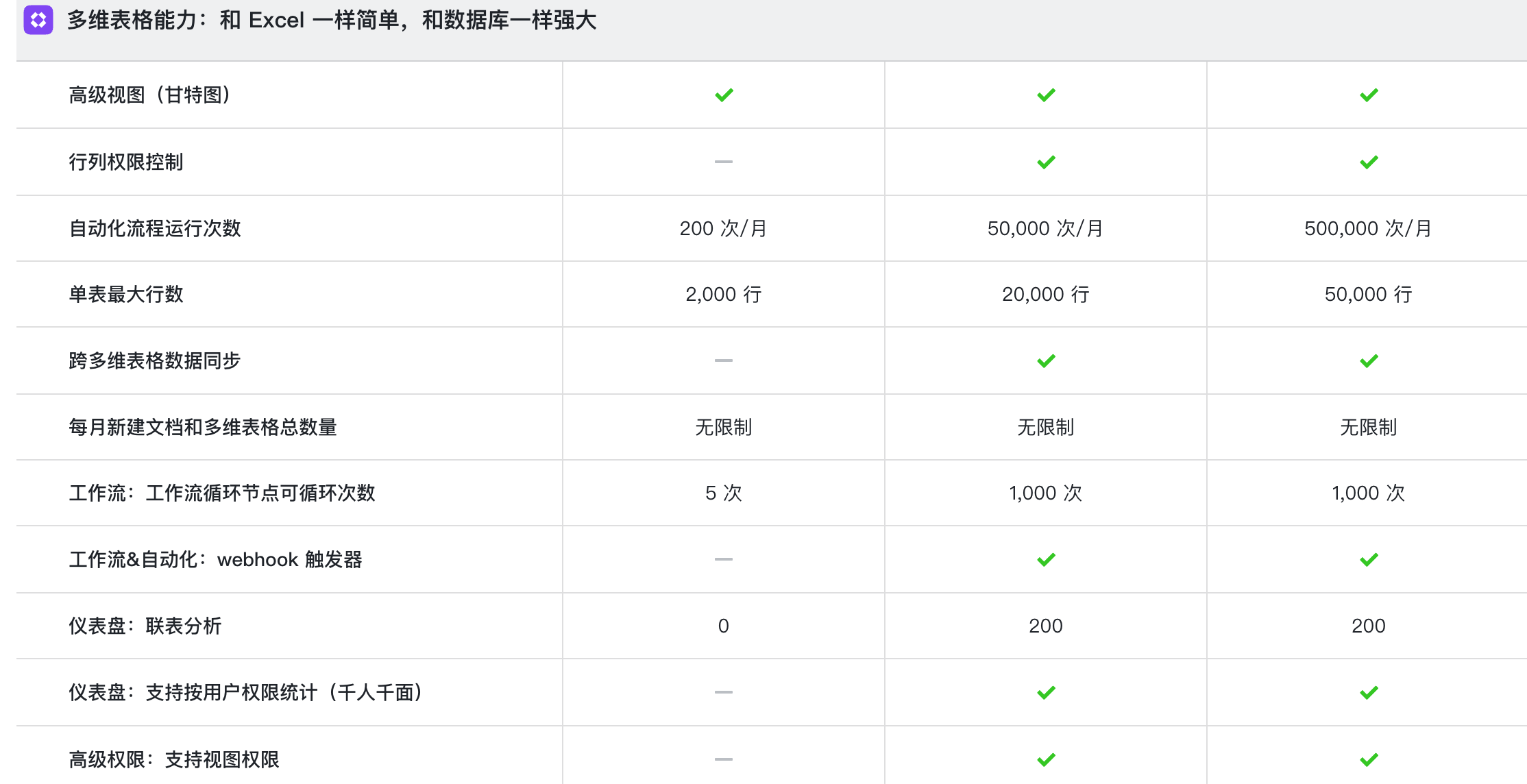Click middle checkmark in webhook trigger row
Image resolution: width=1527 pixels, height=784 pixels.
point(1046,560)
